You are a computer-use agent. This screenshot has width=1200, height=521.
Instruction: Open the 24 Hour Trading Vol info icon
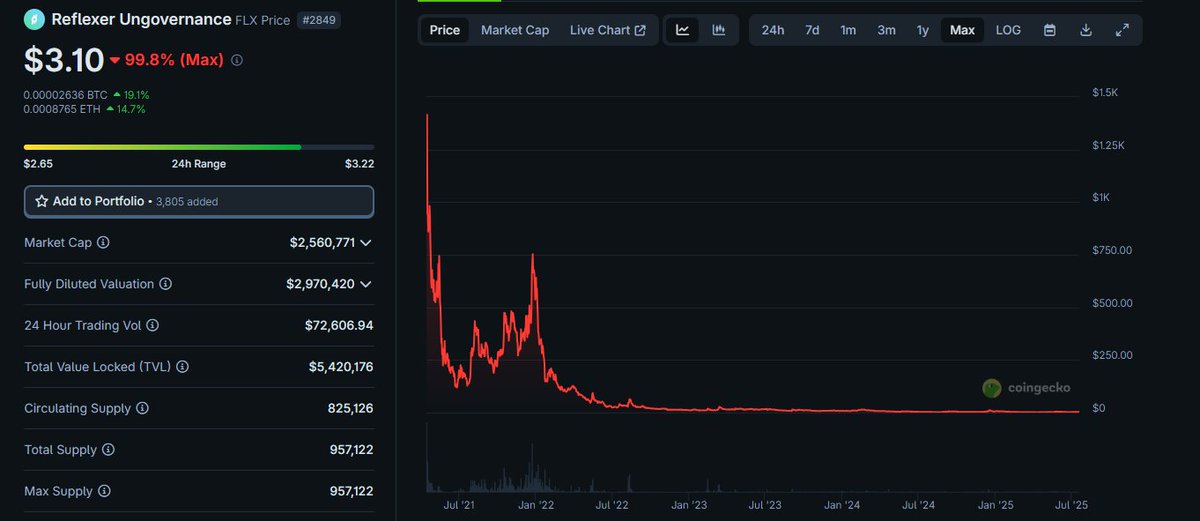point(152,325)
